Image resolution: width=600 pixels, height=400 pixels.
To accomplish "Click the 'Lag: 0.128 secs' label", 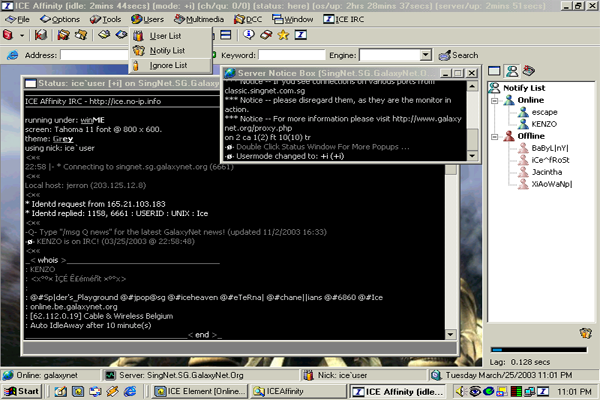I will [x=520, y=362].
